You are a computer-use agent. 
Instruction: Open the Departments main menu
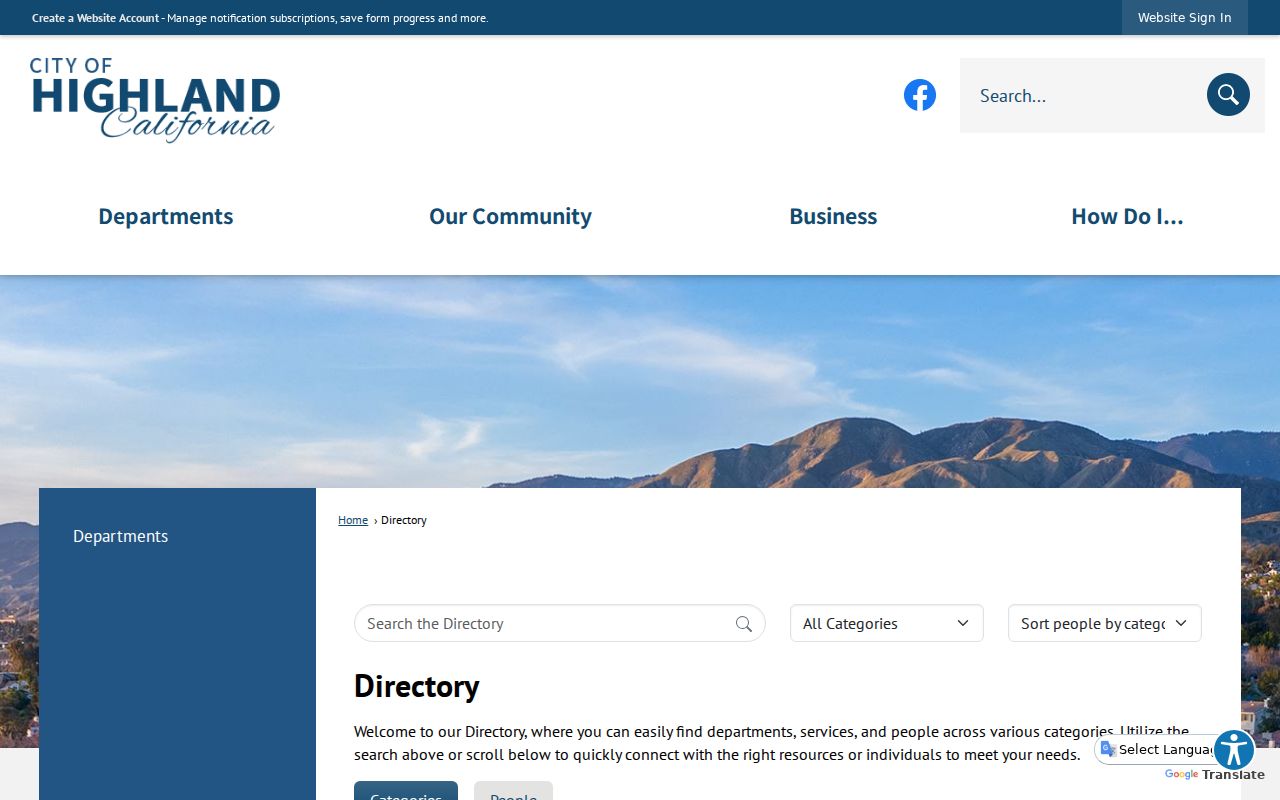[x=166, y=216]
